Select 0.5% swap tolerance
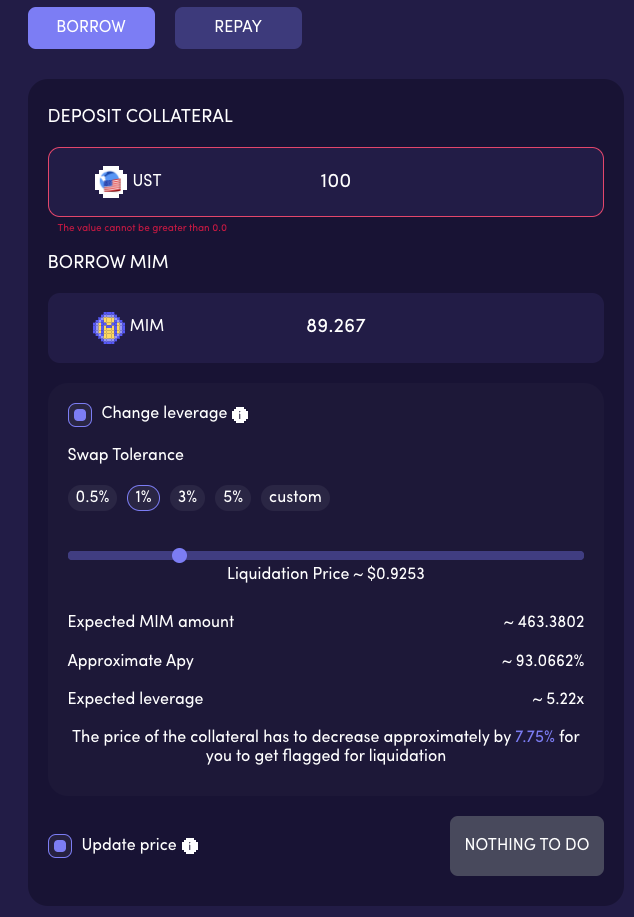634x917 pixels. coord(93,497)
